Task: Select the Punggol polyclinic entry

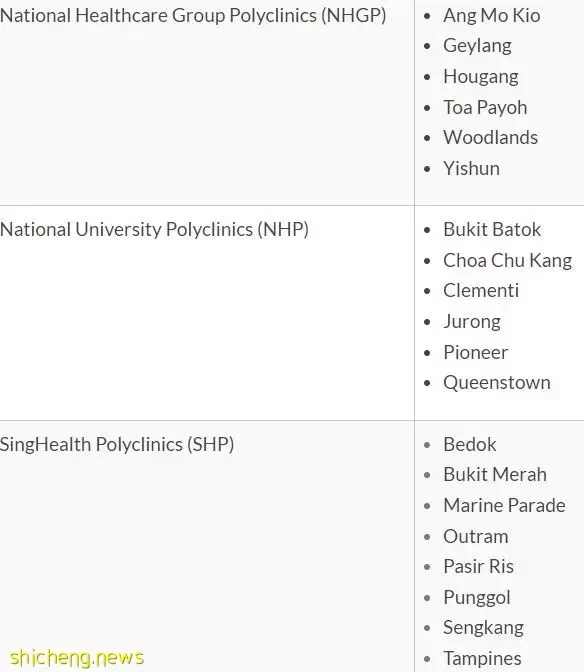Action: tap(476, 598)
